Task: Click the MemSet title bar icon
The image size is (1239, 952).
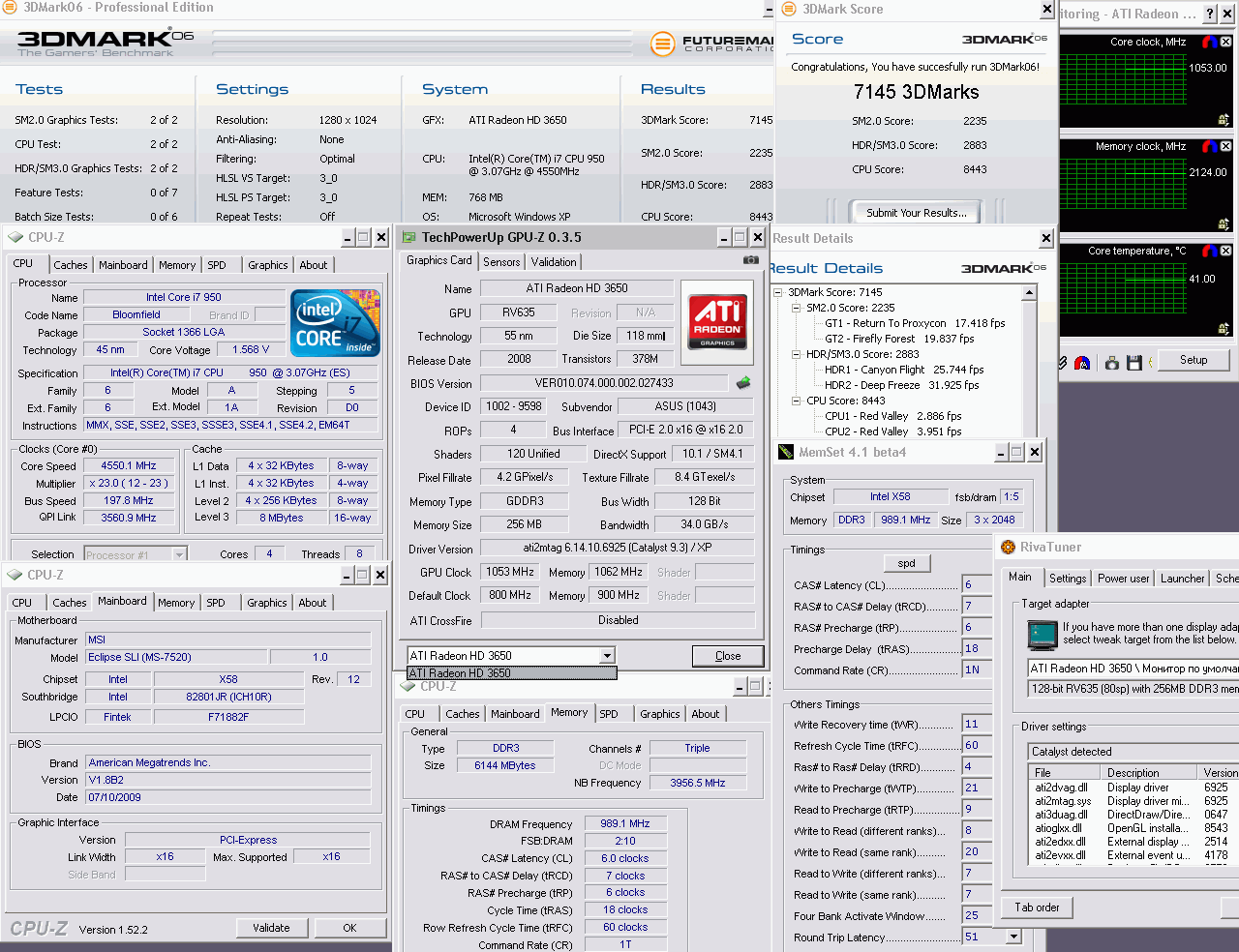Action: pos(786,452)
